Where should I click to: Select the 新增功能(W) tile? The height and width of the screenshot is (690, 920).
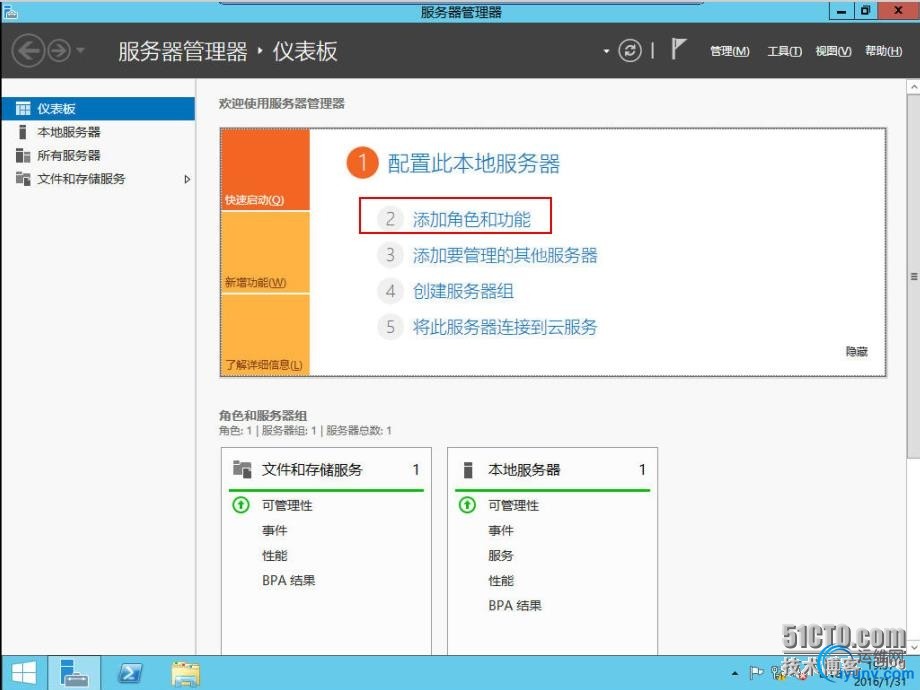[265, 252]
